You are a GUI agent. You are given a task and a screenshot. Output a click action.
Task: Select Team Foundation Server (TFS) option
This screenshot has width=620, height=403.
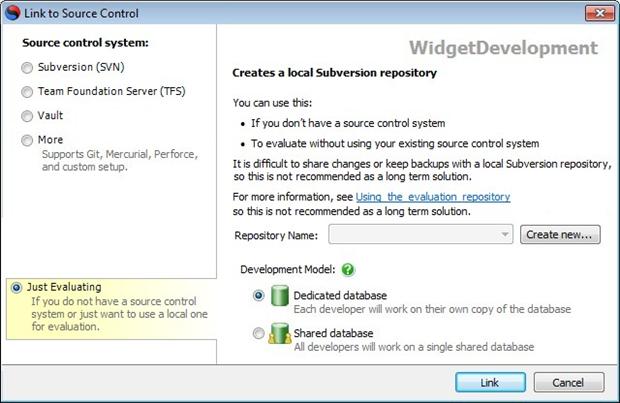click(27, 92)
